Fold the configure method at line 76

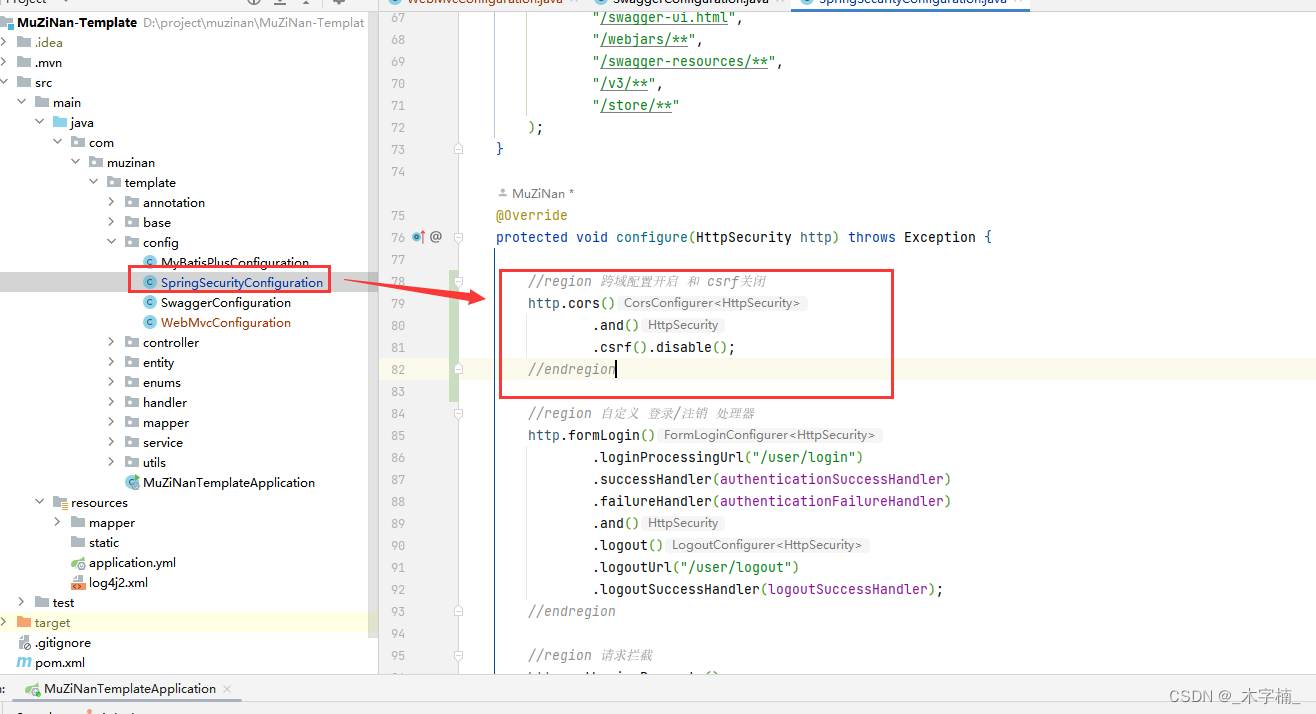(458, 237)
